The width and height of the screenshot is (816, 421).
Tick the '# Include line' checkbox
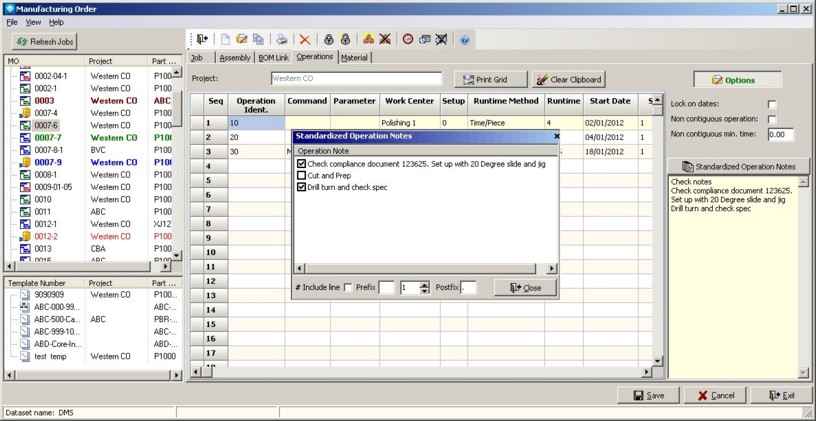[x=347, y=288]
